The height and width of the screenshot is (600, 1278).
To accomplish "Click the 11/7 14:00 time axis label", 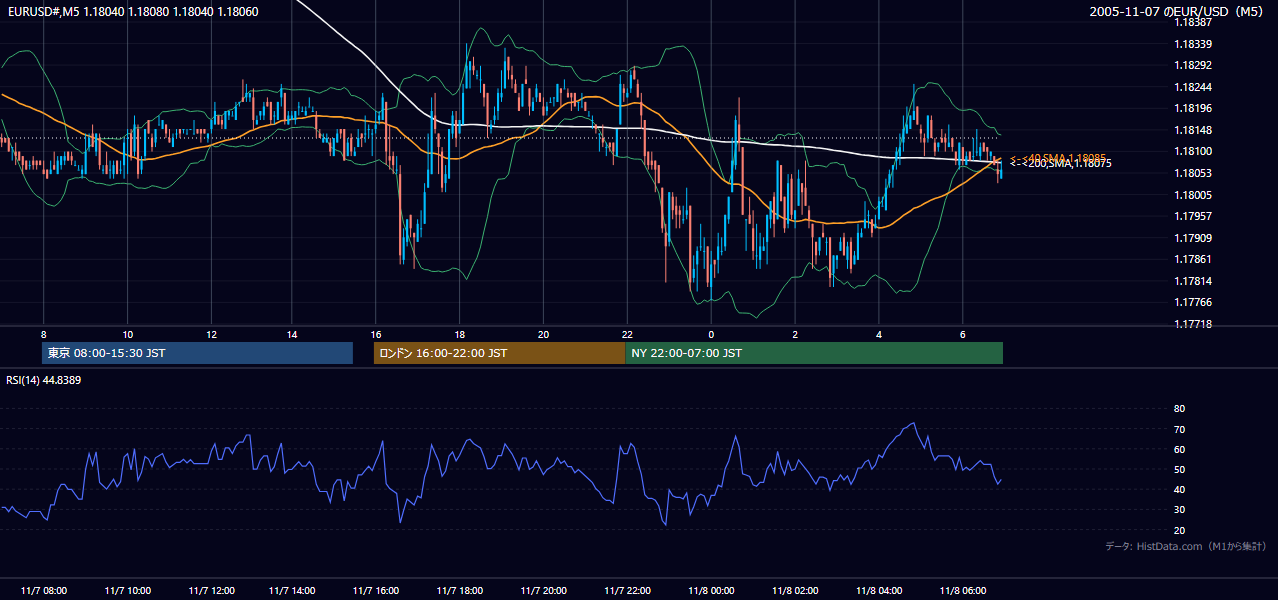I will click(294, 591).
